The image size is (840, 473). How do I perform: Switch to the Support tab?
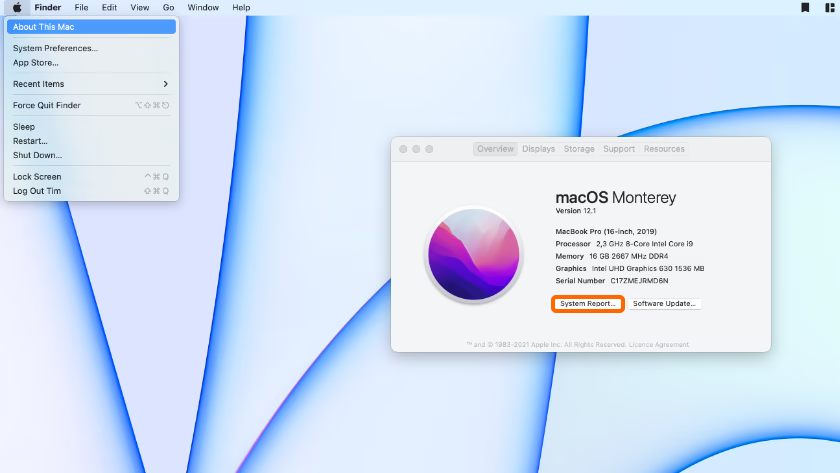[x=619, y=149]
